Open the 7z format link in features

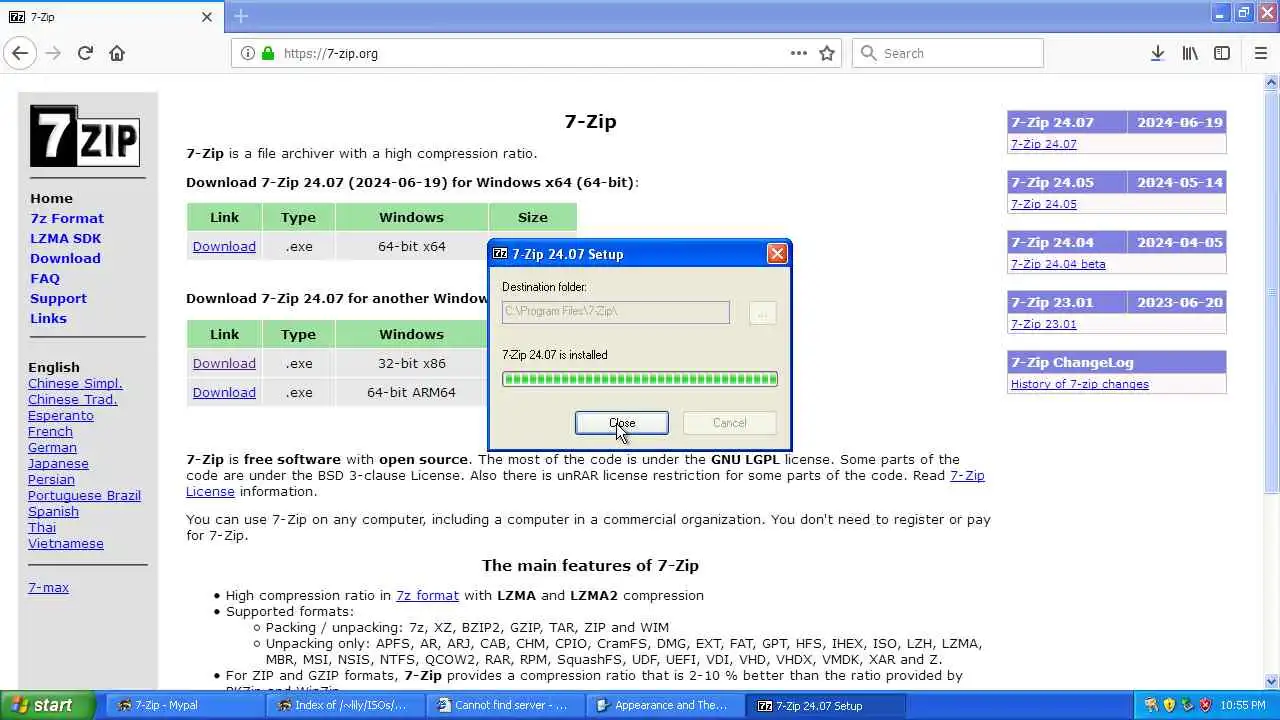[427, 595]
